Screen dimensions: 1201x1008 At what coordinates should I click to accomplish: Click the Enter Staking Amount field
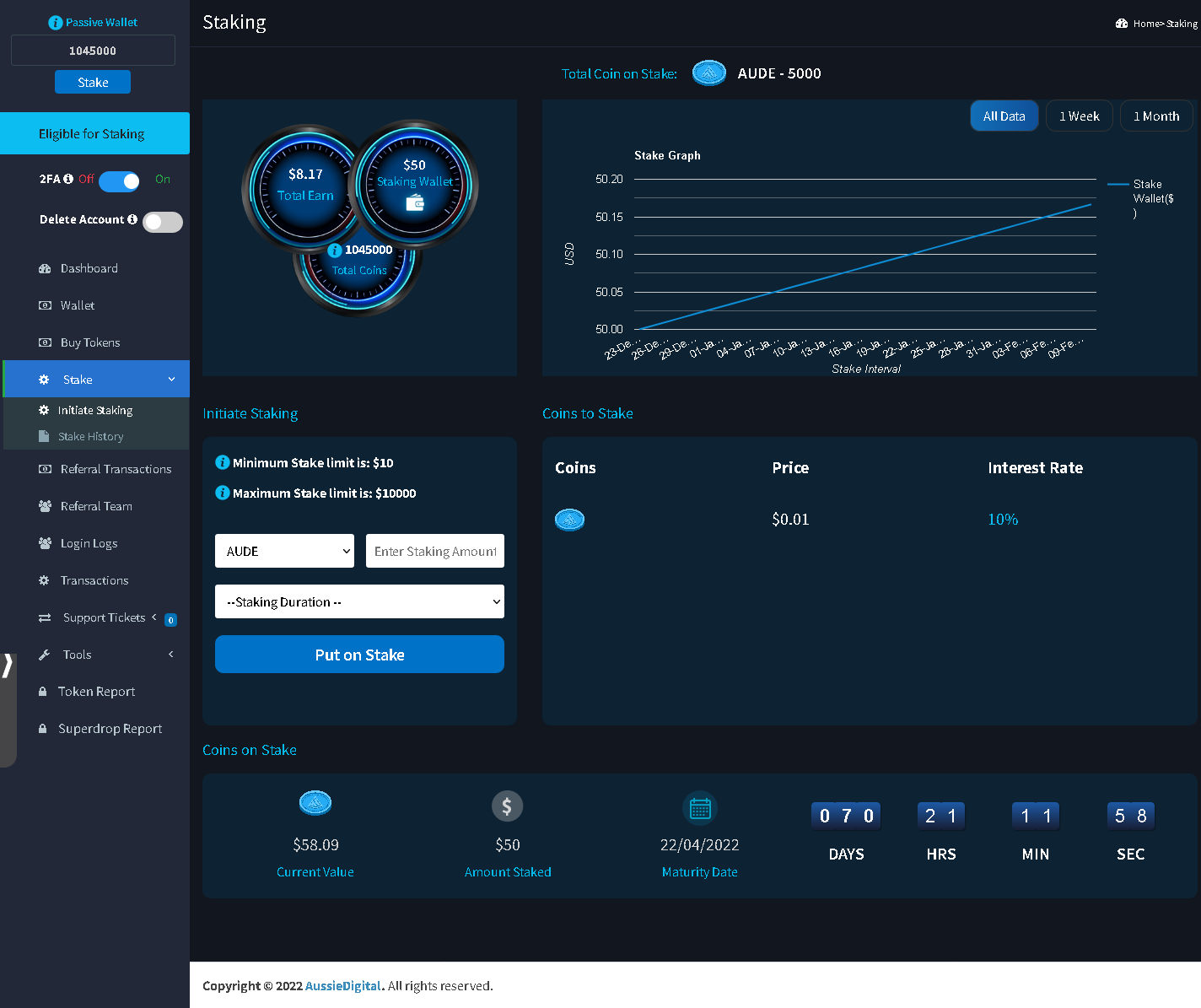[435, 551]
